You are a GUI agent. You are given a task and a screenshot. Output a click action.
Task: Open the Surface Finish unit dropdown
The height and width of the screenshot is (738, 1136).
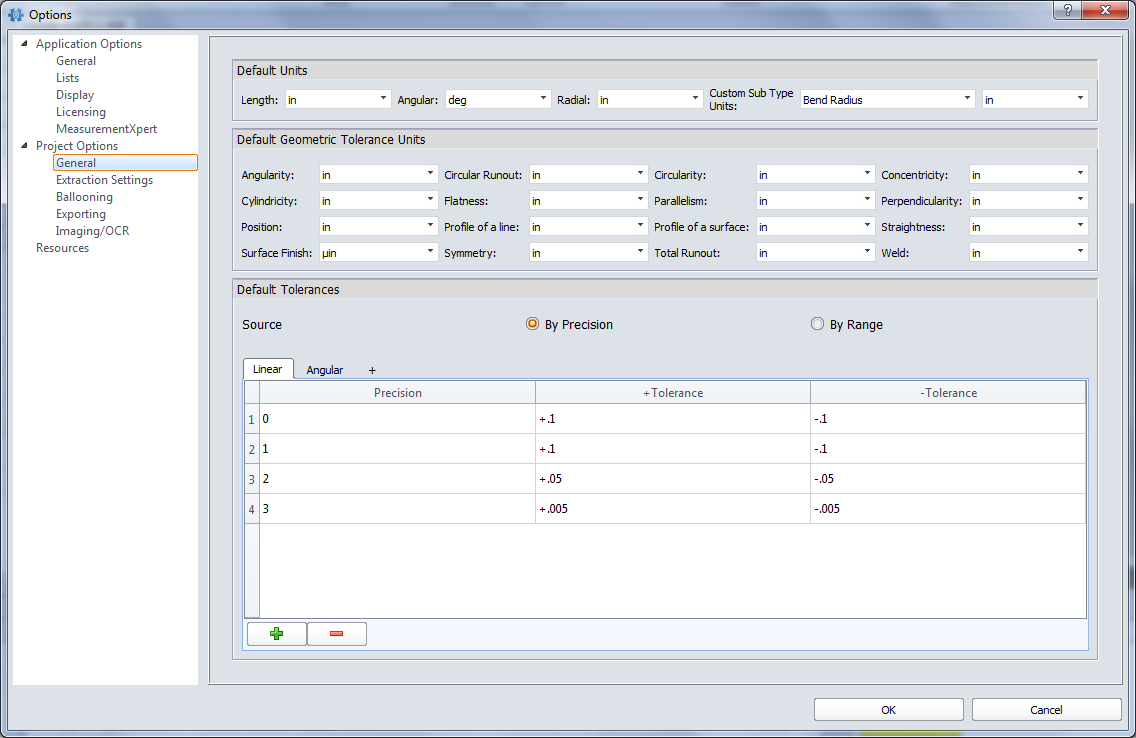tap(378, 253)
